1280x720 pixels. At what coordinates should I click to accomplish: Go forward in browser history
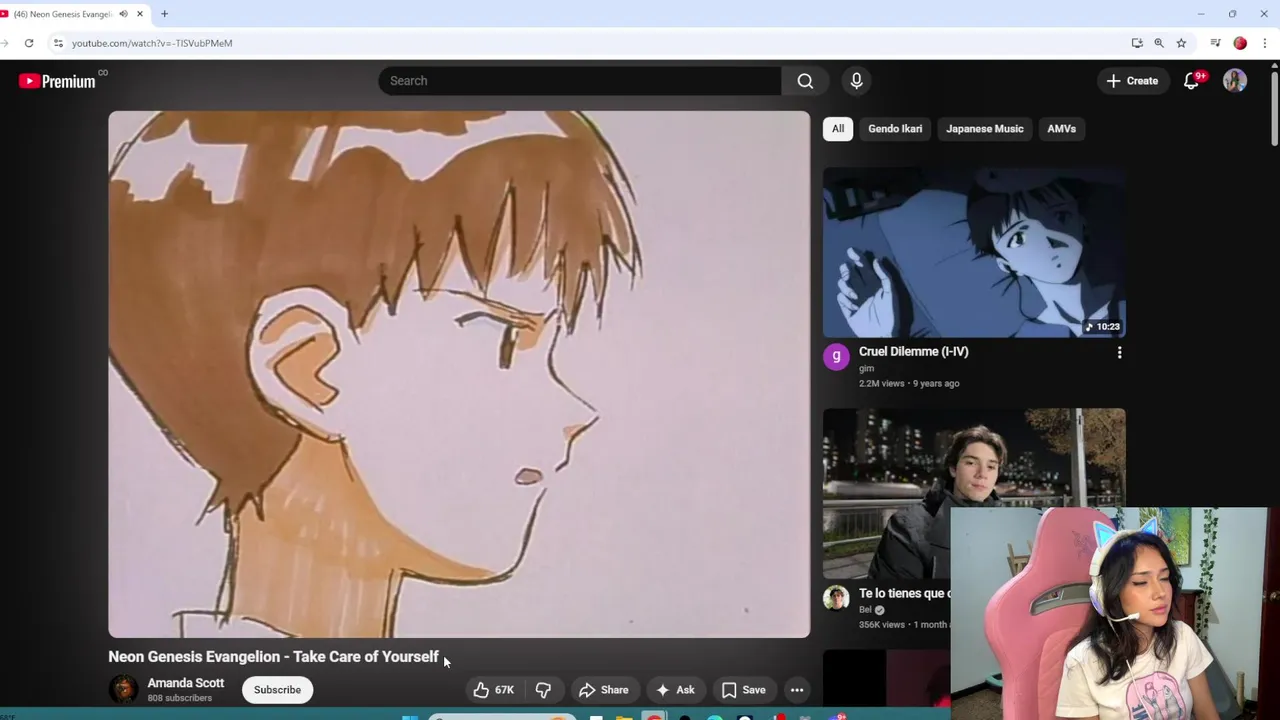[x=3, y=43]
